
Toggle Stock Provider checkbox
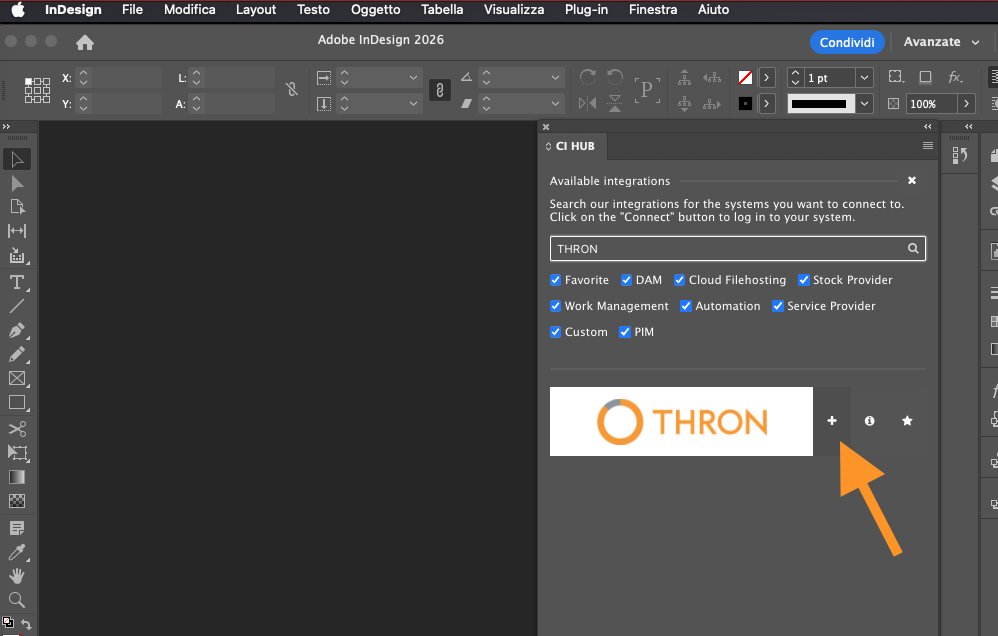pos(804,280)
